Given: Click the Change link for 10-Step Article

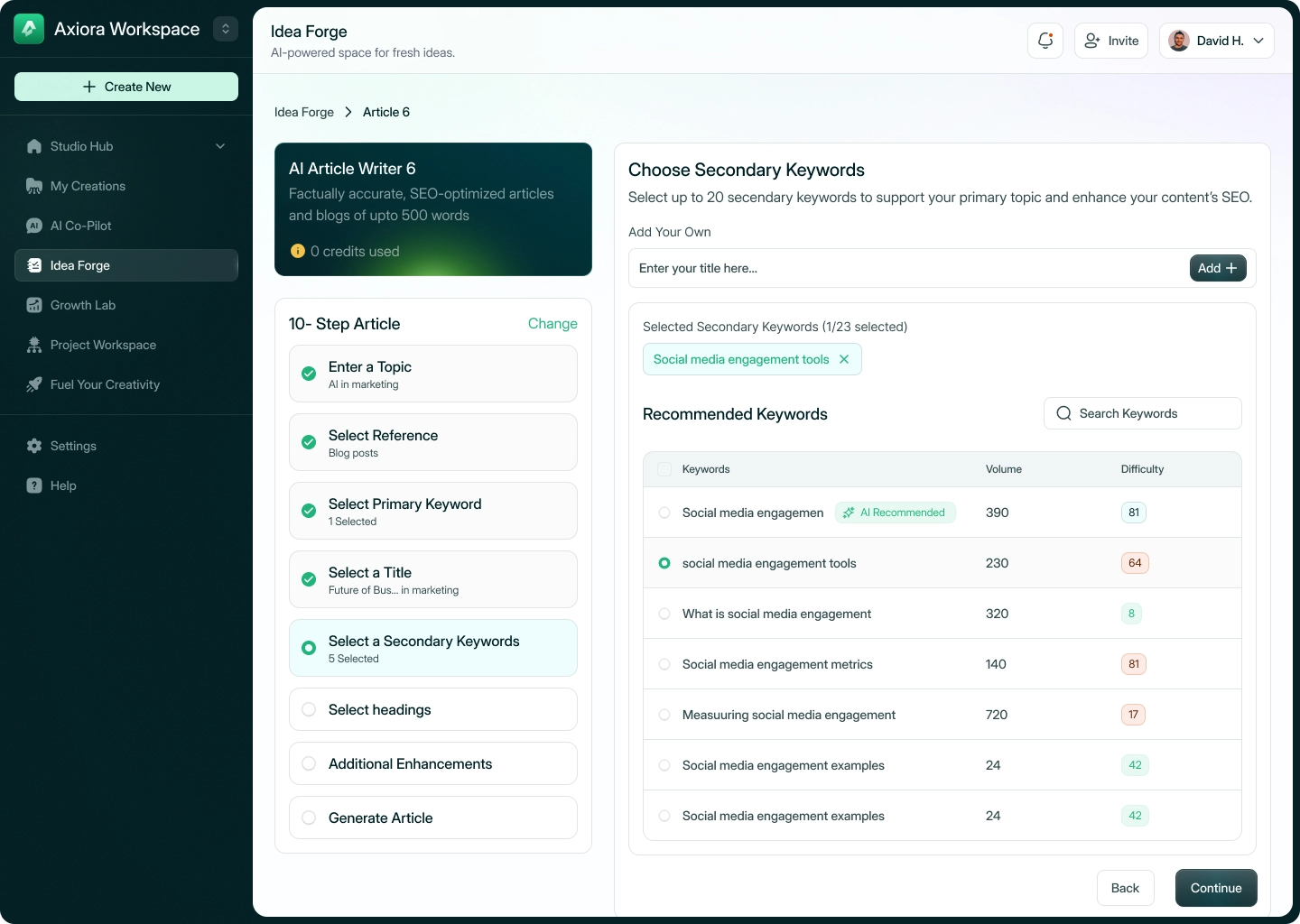Looking at the screenshot, I should (552, 324).
